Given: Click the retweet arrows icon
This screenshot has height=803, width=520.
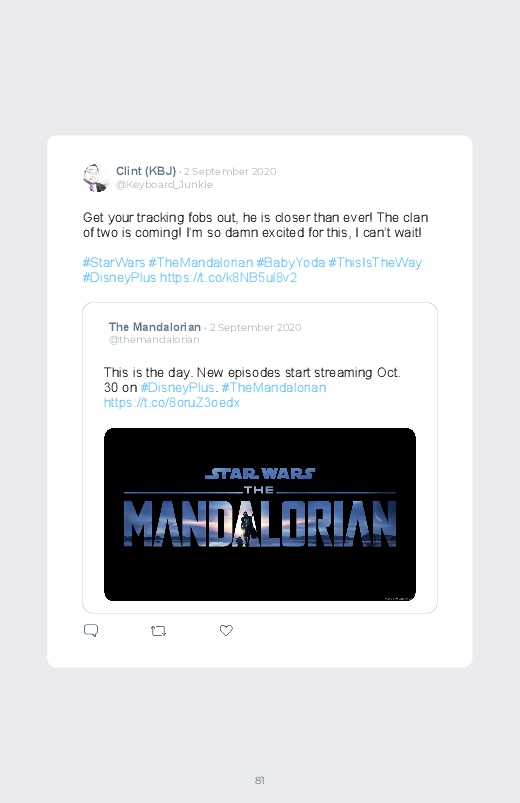Looking at the screenshot, I should [158, 631].
